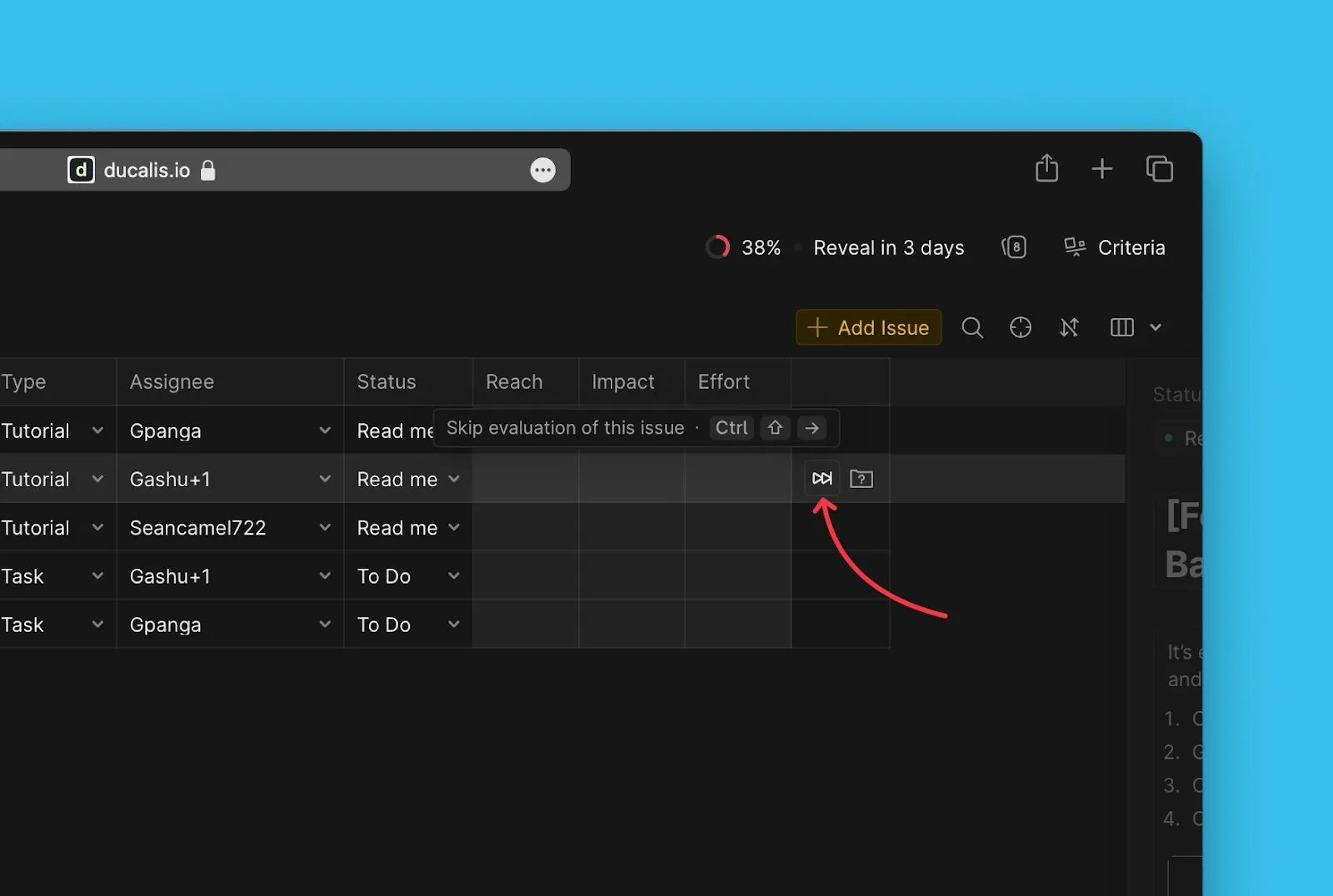Screen dimensions: 1333x896
Task: Click the columns layout icon
Action: point(1121,327)
